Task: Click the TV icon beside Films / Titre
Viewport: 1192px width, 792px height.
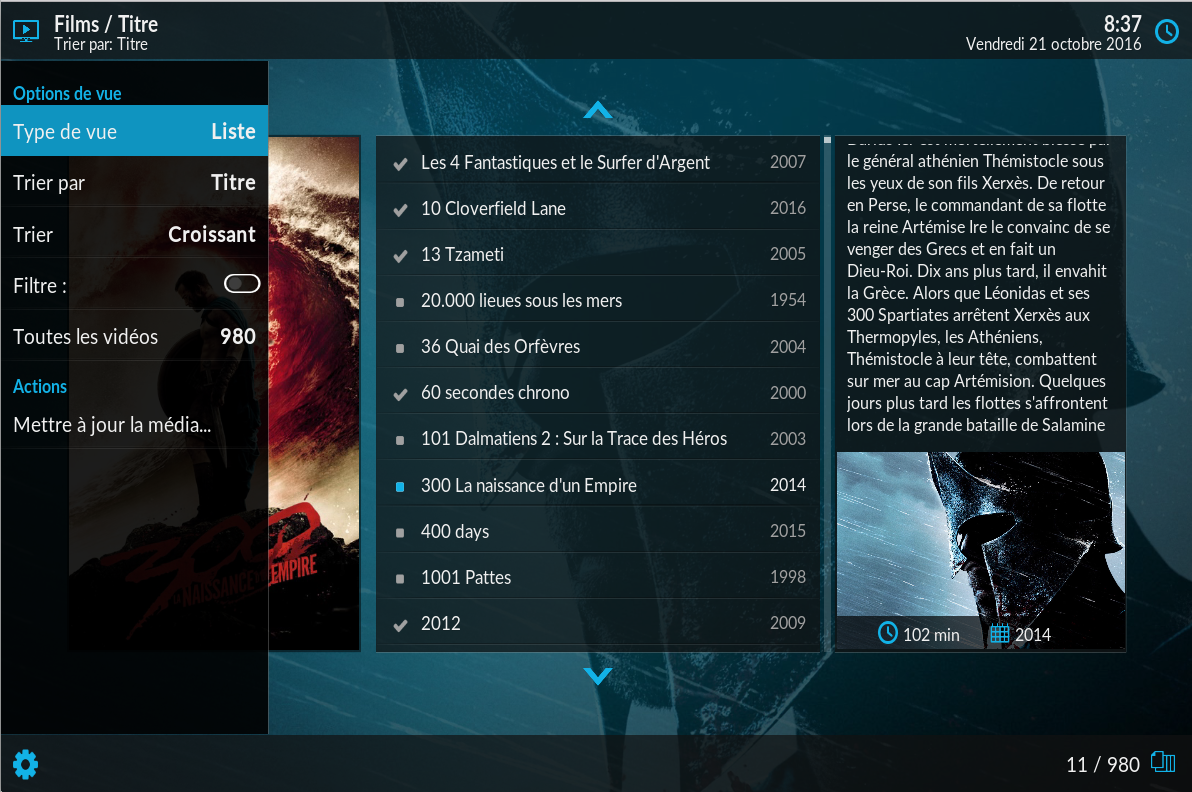Action: [x=27, y=31]
